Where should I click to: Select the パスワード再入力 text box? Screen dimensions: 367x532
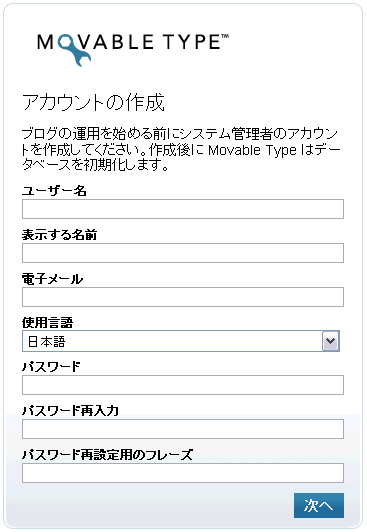click(x=183, y=429)
